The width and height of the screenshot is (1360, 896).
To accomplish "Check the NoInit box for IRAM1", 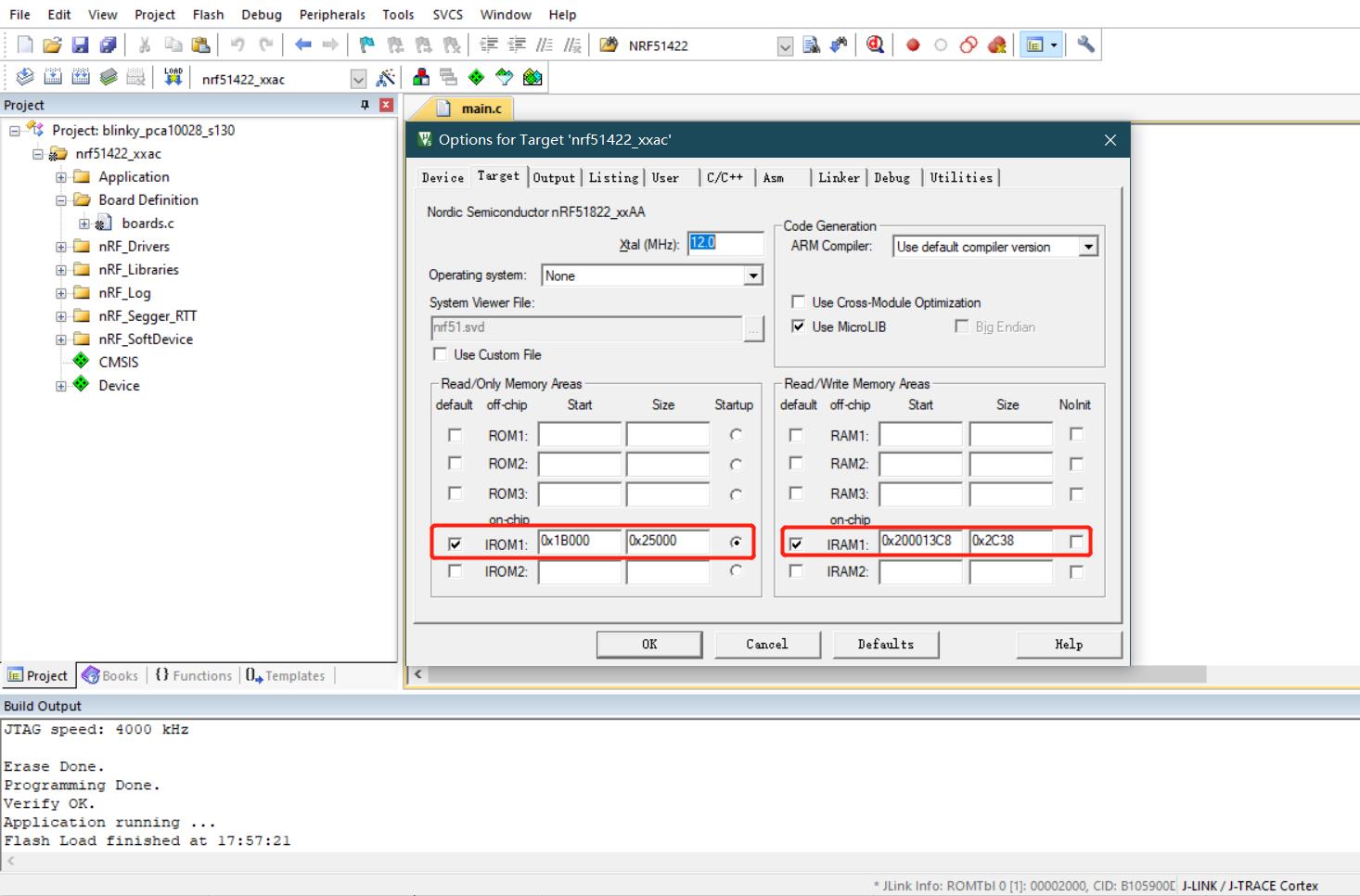I will click(x=1076, y=541).
